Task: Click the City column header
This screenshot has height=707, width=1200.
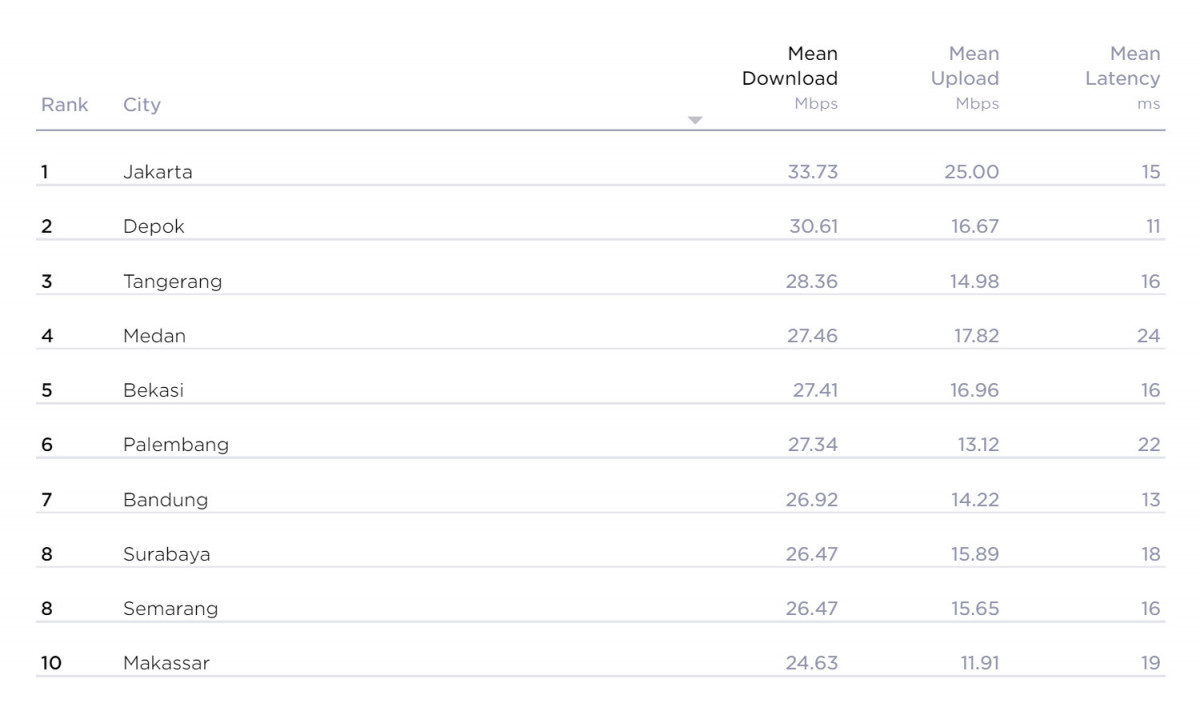Action: coord(141,105)
